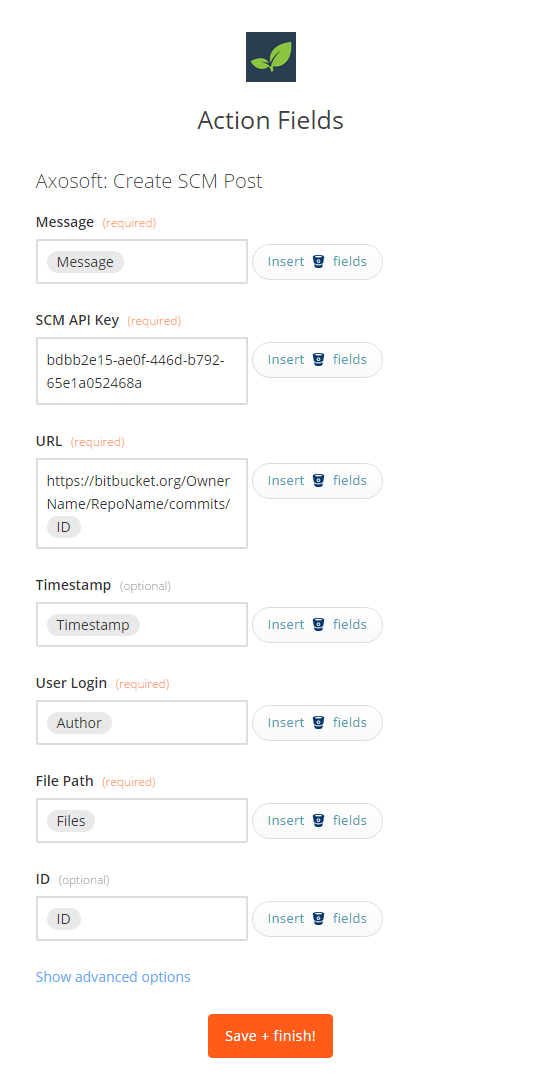Select the Message tag in Message field
The image size is (542, 1089).
coord(85,262)
